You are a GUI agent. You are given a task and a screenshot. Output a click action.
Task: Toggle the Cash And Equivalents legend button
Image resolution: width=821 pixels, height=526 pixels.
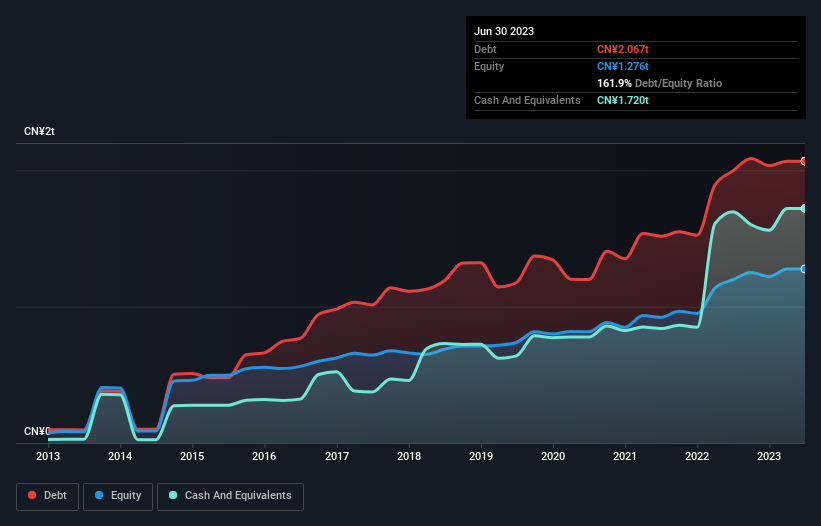point(230,496)
